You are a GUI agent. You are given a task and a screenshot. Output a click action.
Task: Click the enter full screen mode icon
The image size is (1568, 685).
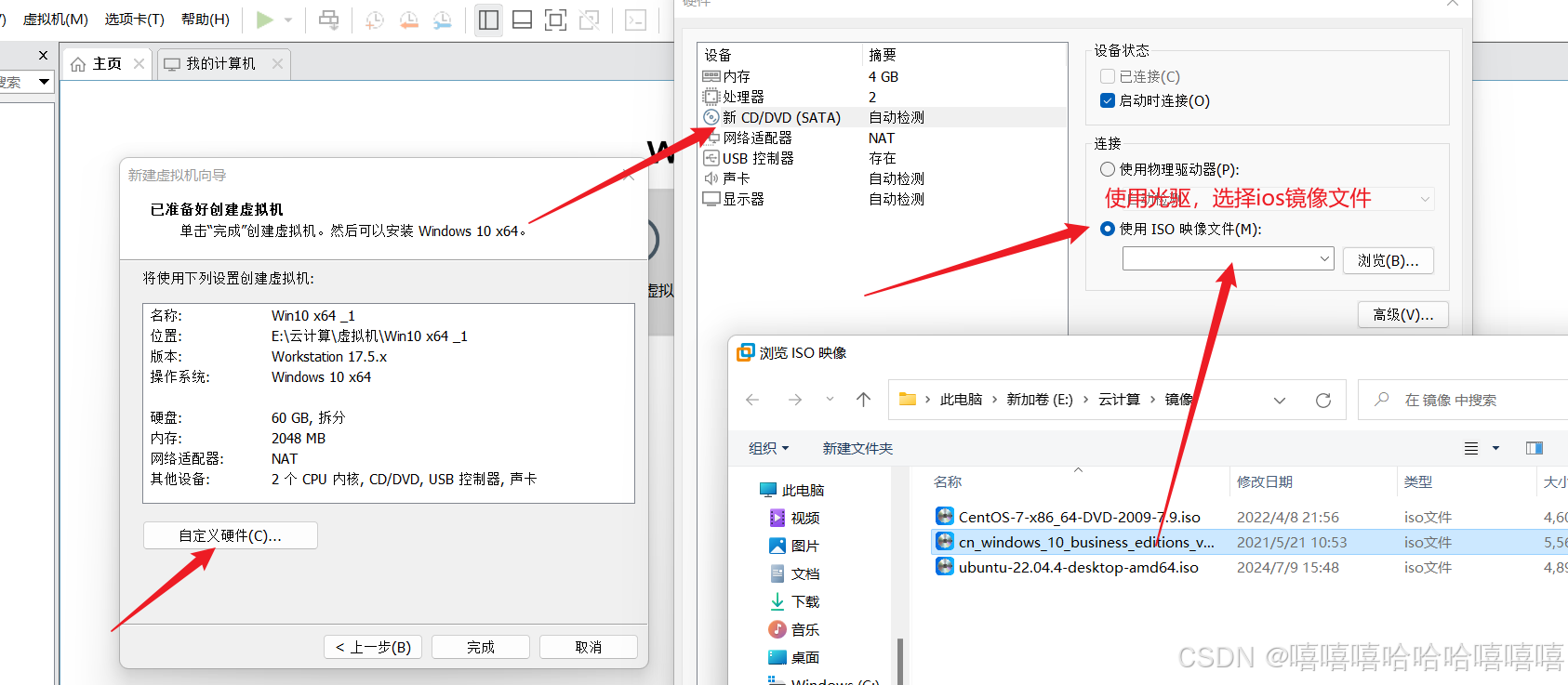tap(555, 20)
